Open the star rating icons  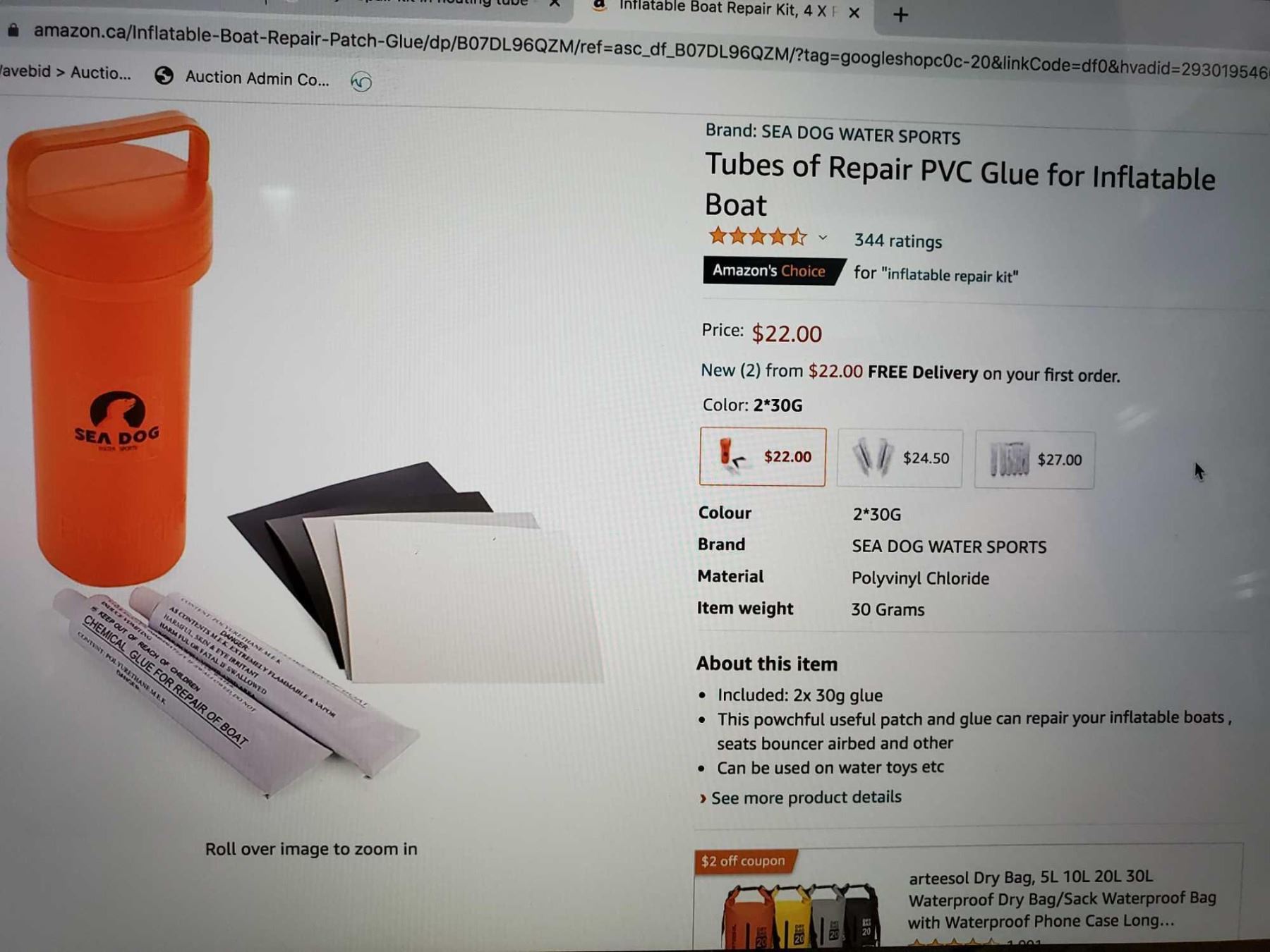click(758, 236)
